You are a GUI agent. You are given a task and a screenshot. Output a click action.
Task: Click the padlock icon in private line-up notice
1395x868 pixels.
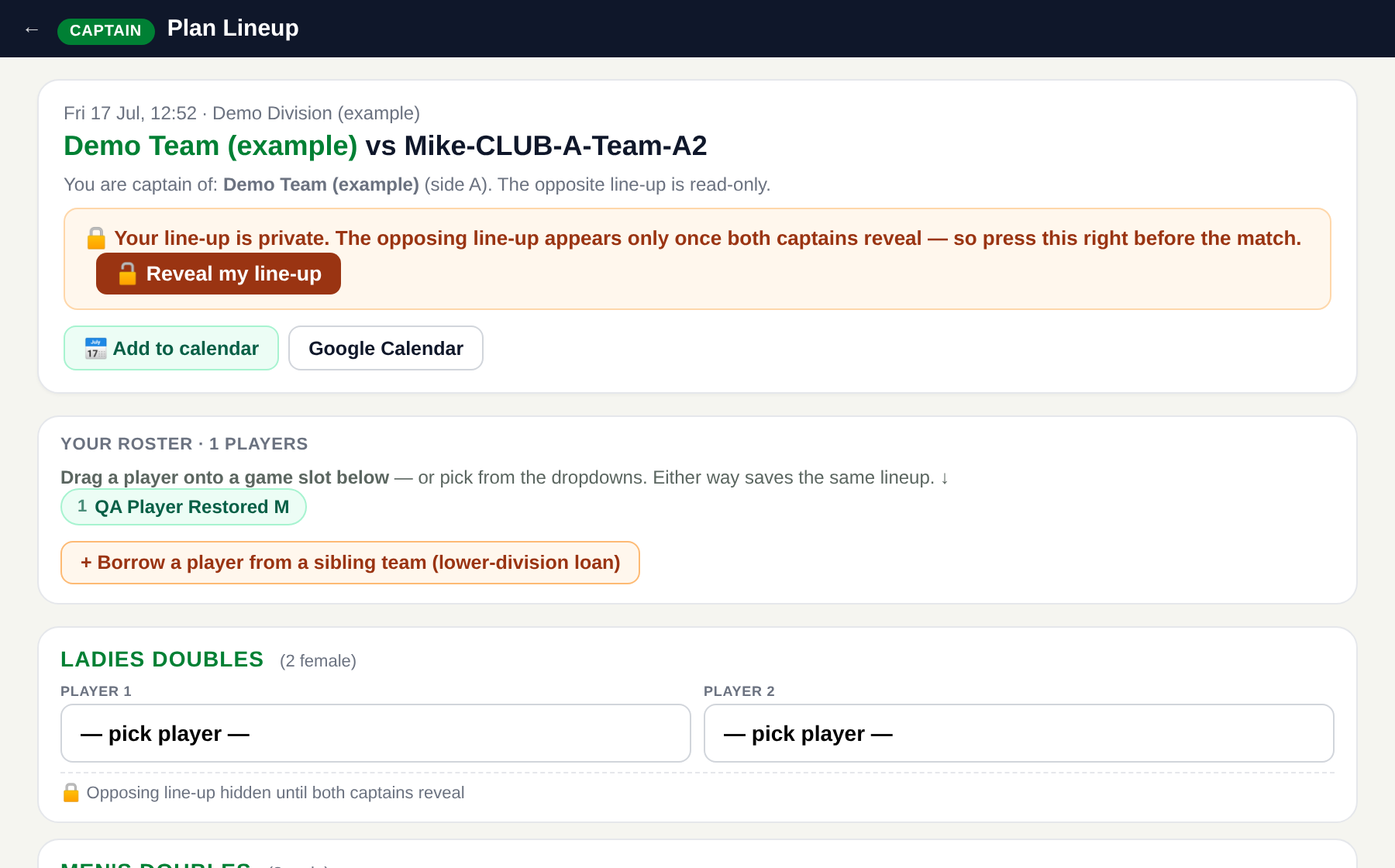pos(96,238)
